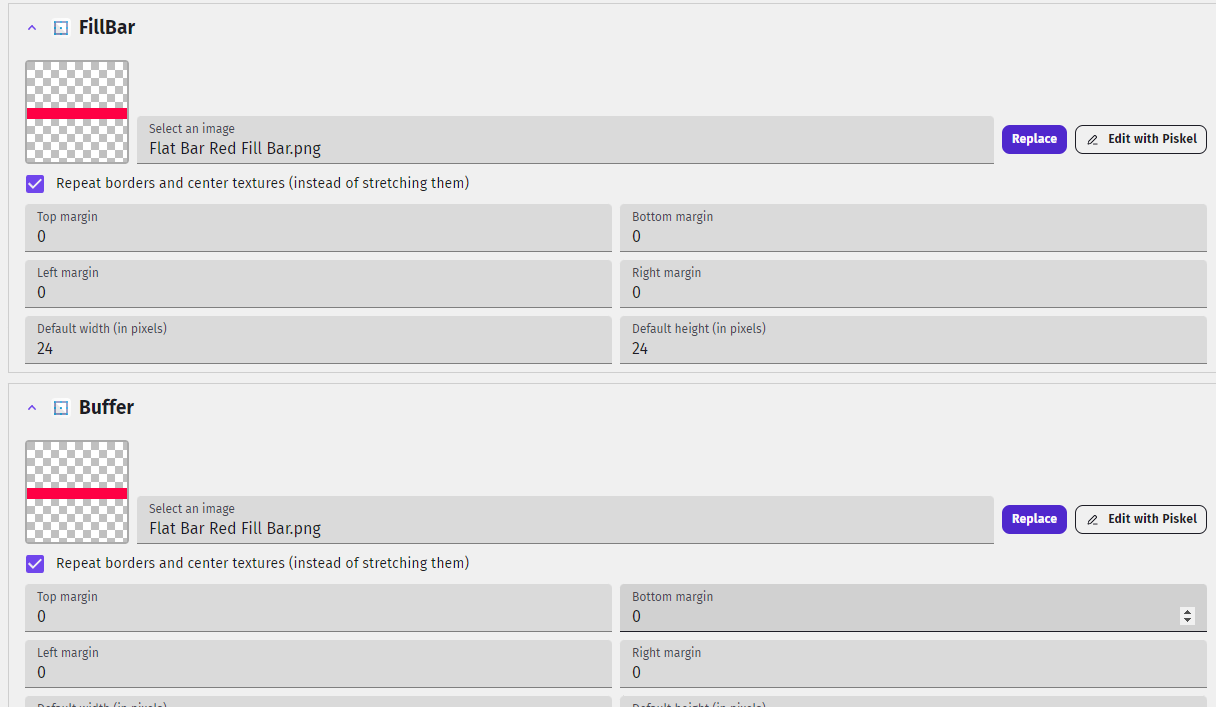Select FillBar image name field
The height and width of the screenshot is (707, 1216).
(565, 140)
